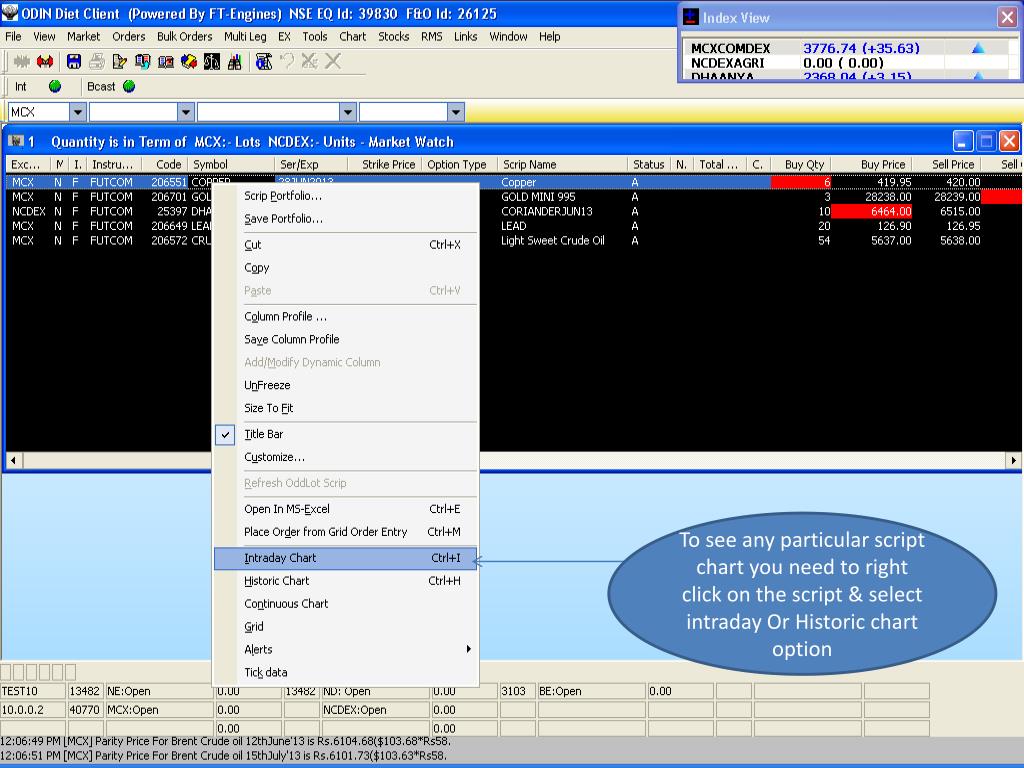1024x768 pixels.
Task: Click the ODIN application logo icon
Action: coord(10,12)
